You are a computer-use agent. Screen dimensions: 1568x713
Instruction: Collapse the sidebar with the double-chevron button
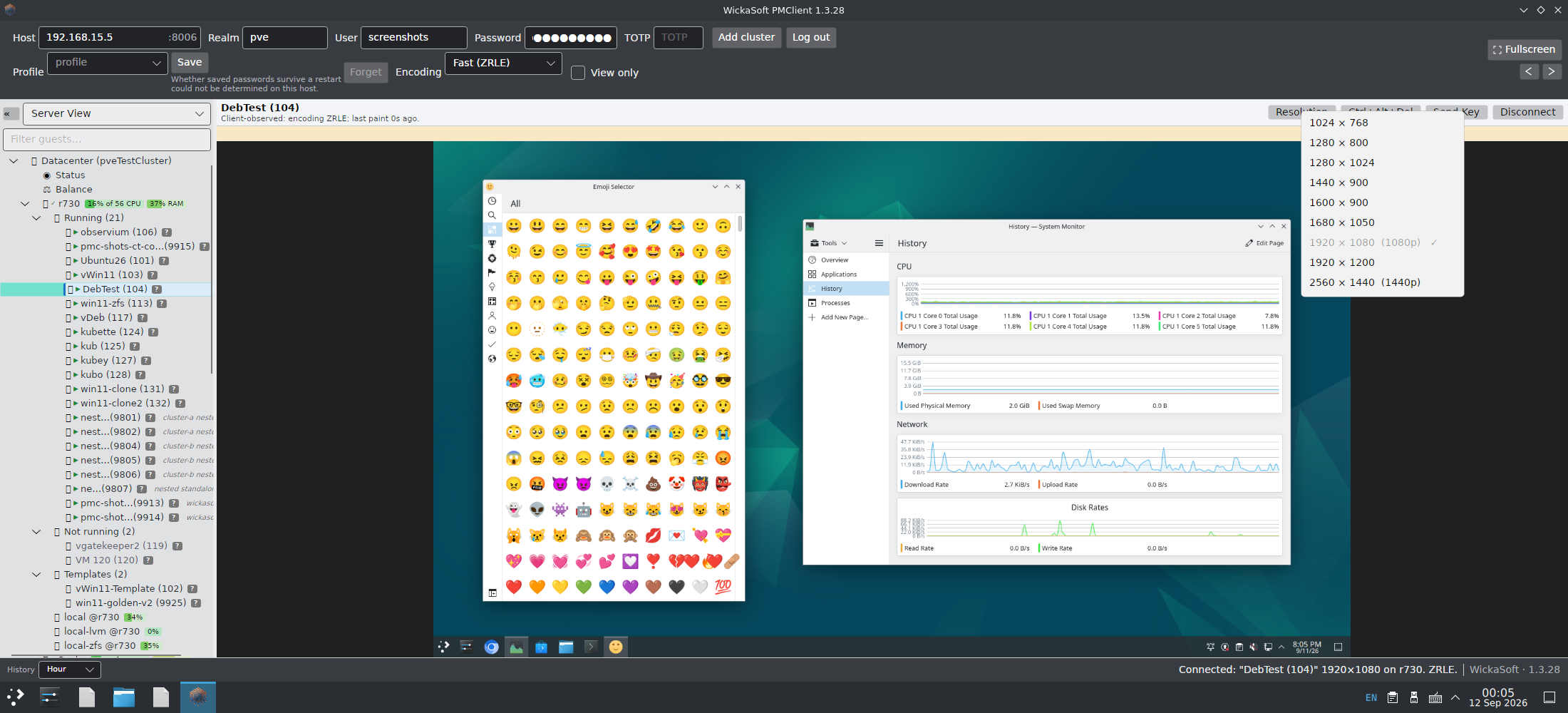(11, 113)
